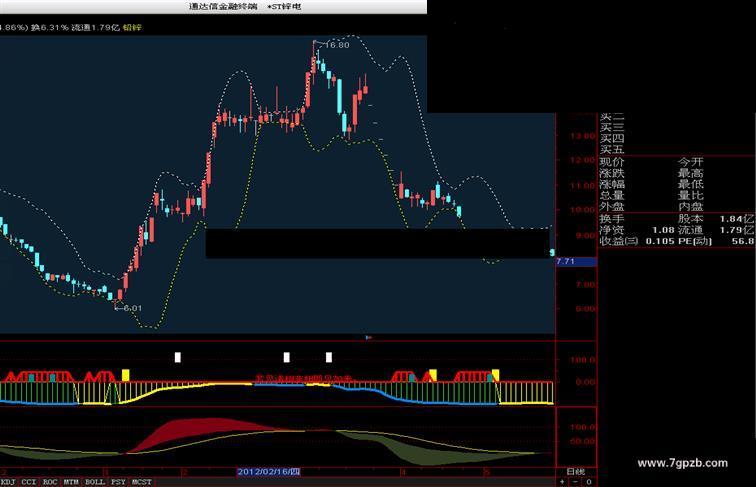Click the 量比 field label

pyautogui.click(x=690, y=195)
